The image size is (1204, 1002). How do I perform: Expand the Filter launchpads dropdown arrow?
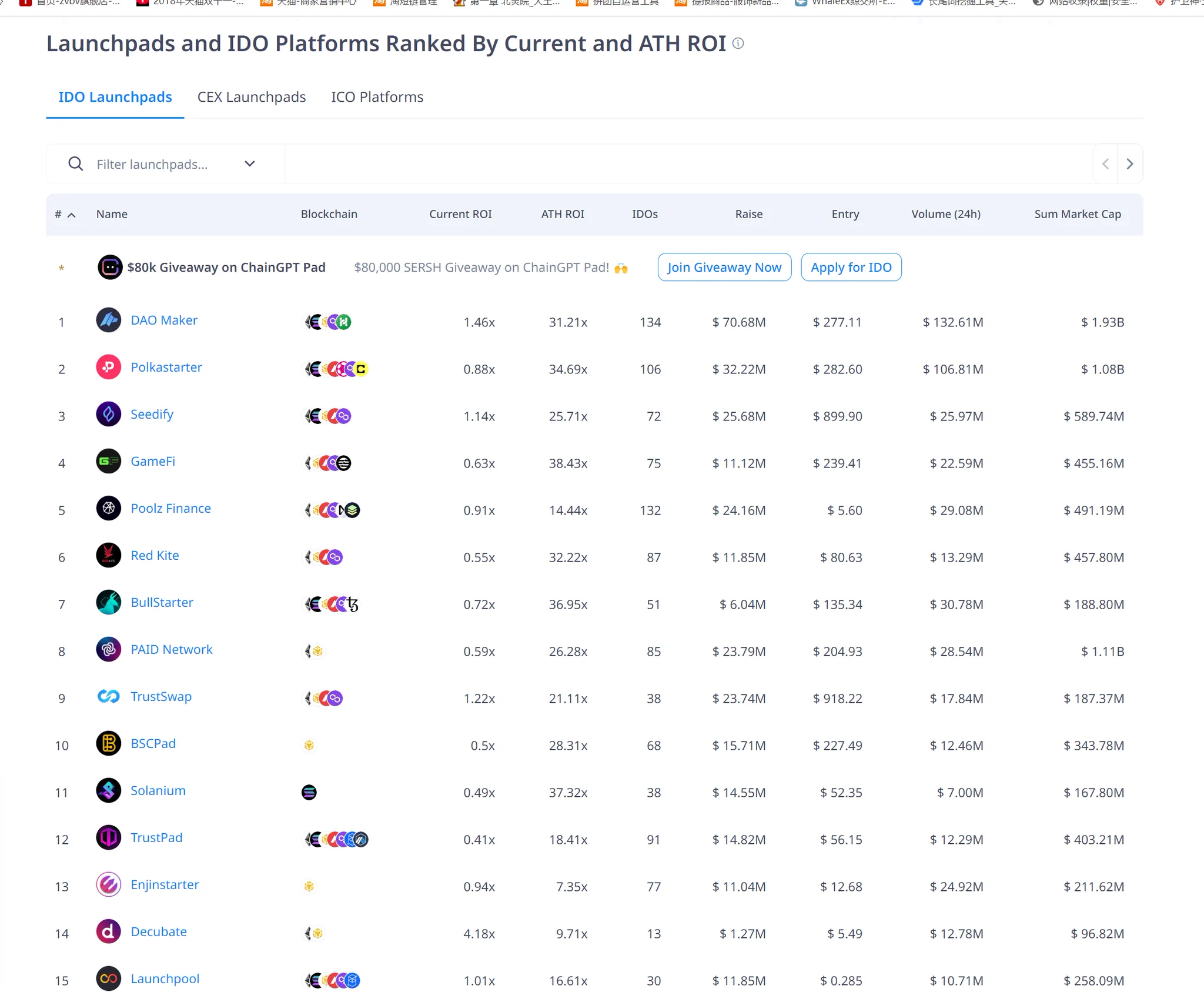coord(250,164)
